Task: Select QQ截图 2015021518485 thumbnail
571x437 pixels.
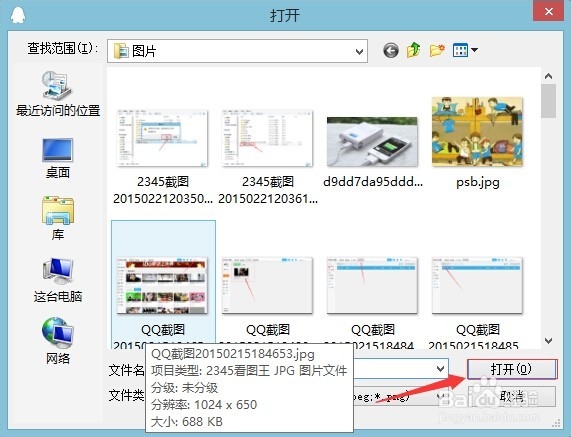Action: (x=477, y=286)
